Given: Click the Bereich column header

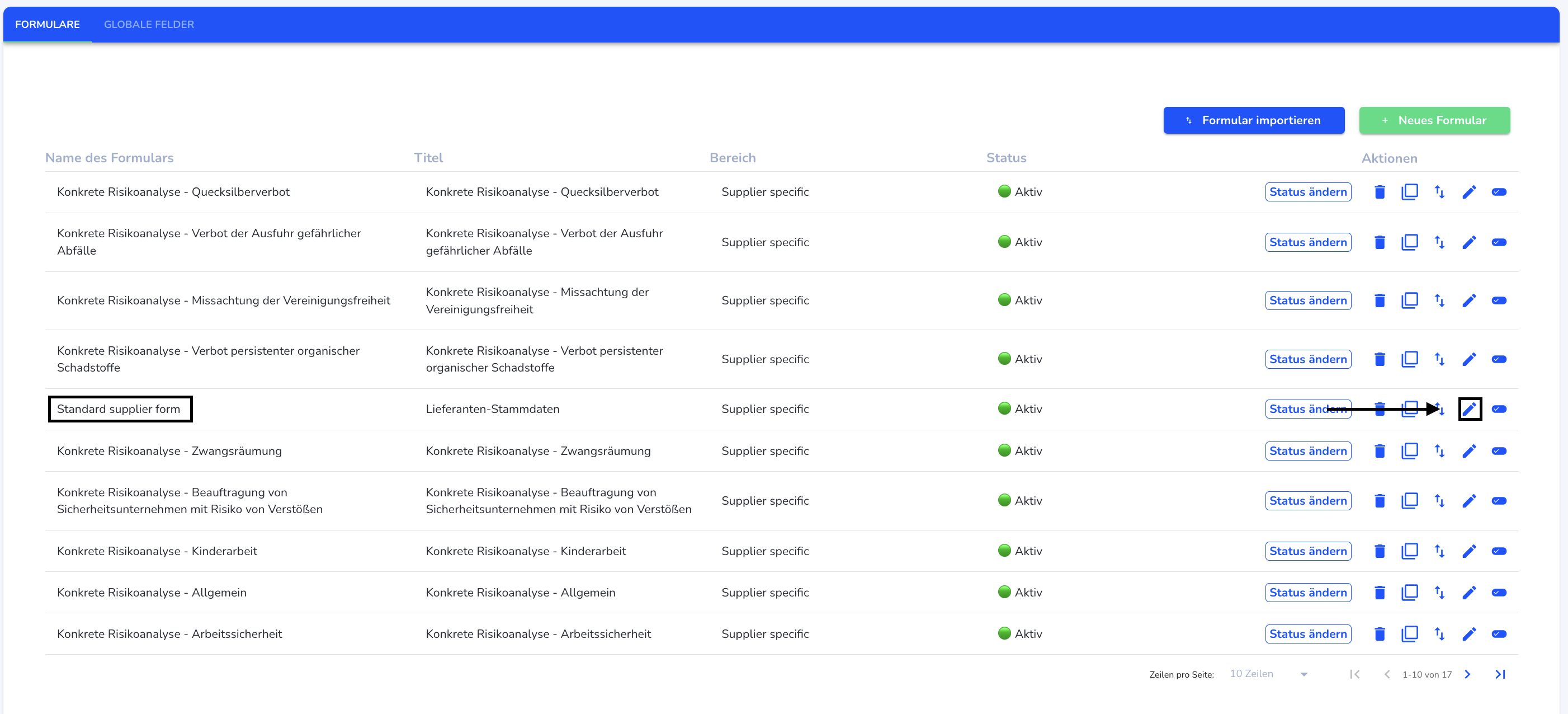Looking at the screenshot, I should (733, 158).
